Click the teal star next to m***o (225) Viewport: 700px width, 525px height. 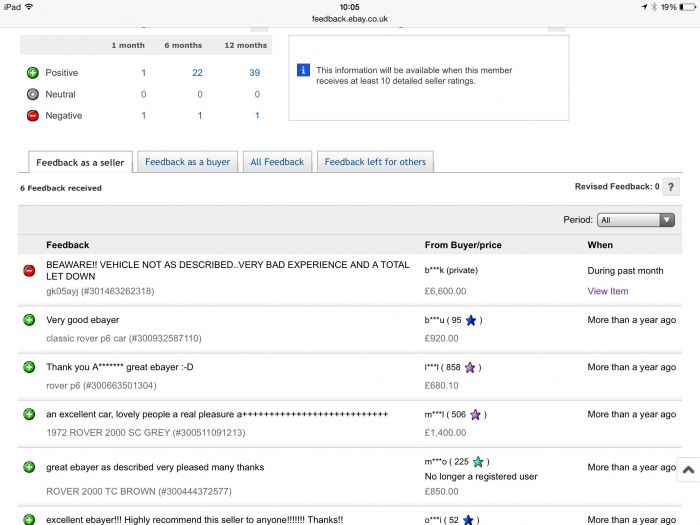478,462
